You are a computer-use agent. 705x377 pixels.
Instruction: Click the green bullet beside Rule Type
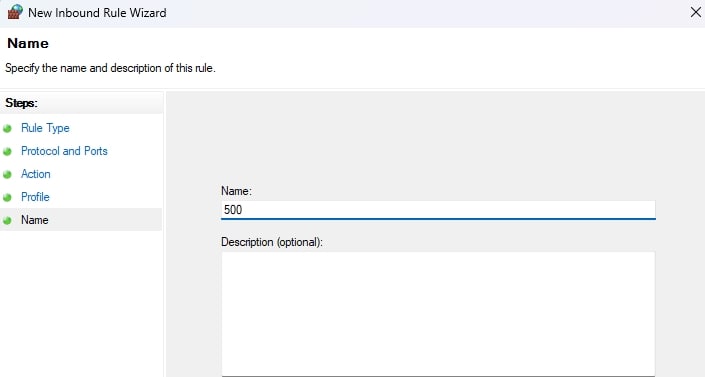(7, 129)
